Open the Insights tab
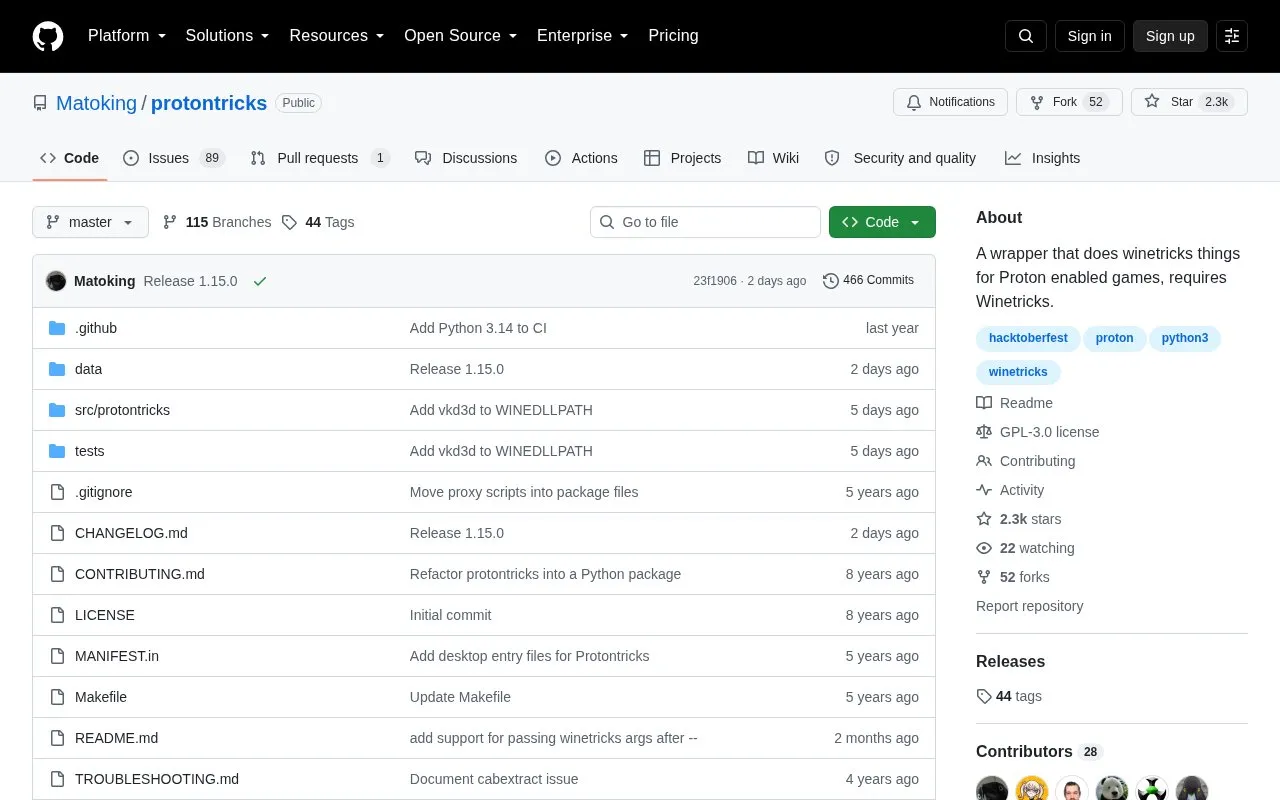Image resolution: width=1280 pixels, height=800 pixels. pyautogui.click(x=1043, y=158)
